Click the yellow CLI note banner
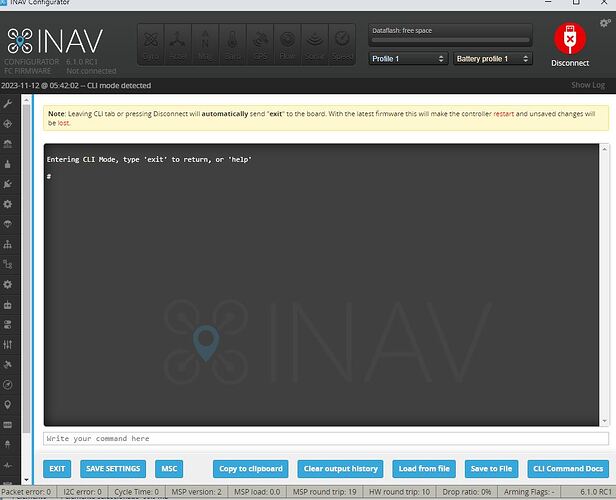616x500 pixels. pos(326,118)
